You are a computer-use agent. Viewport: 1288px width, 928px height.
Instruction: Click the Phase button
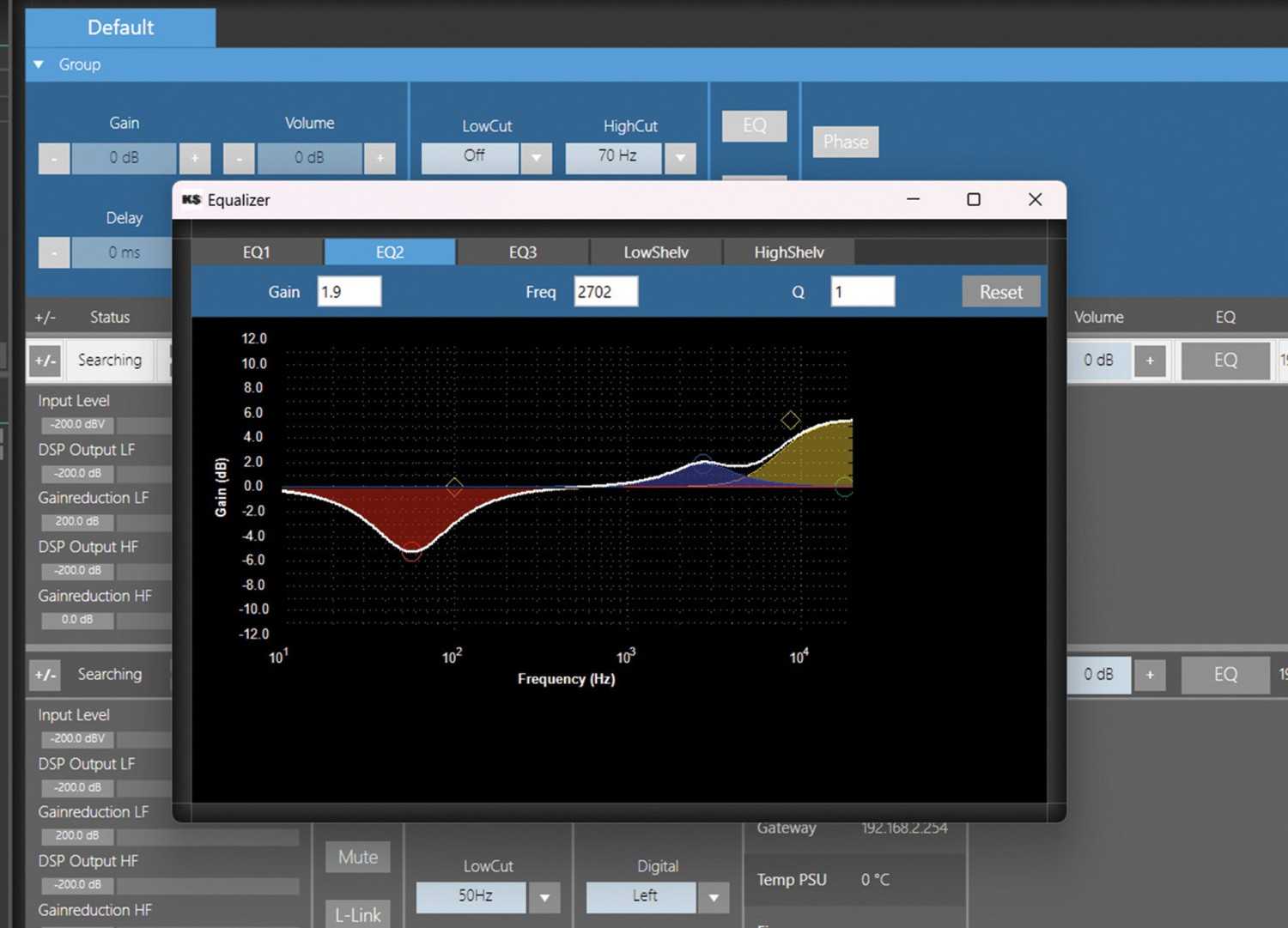(x=846, y=142)
